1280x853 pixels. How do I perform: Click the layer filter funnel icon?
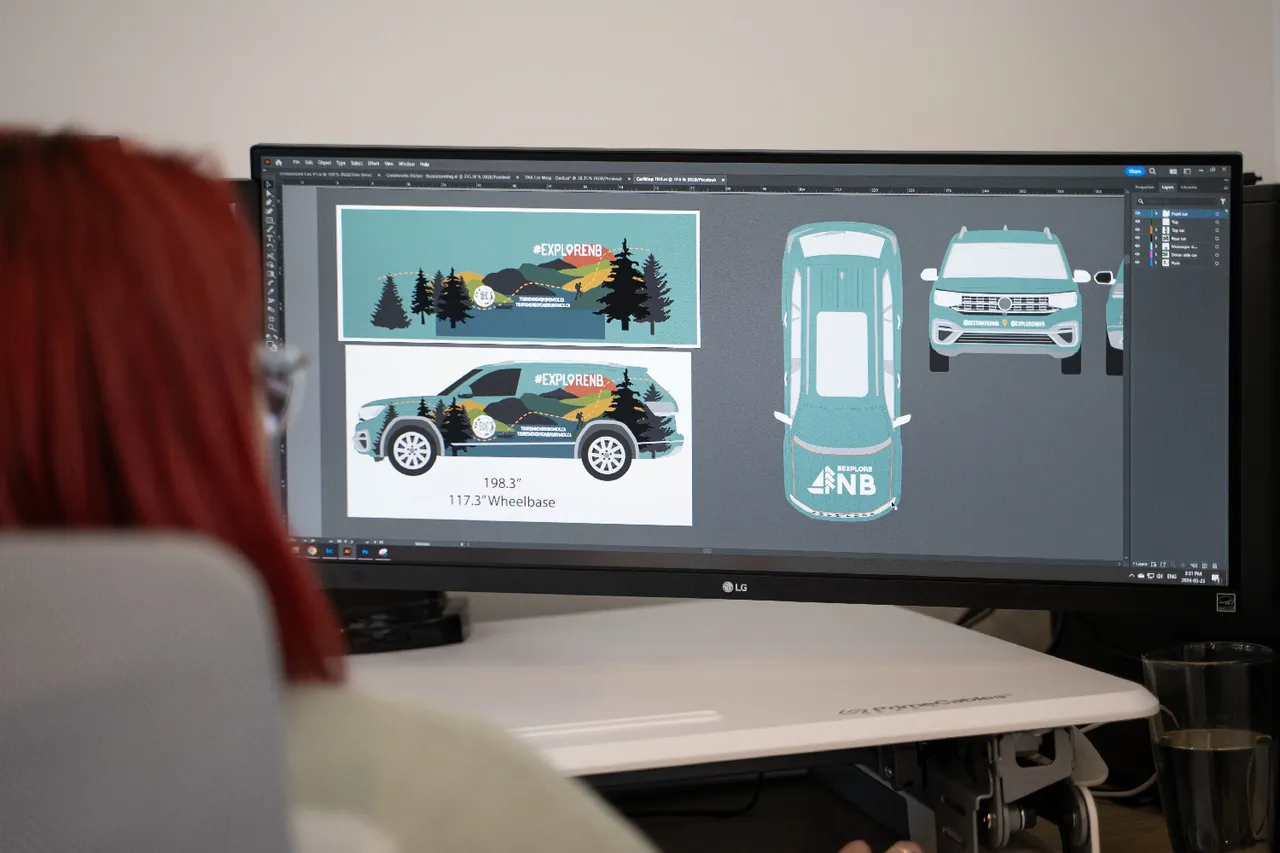[1222, 201]
